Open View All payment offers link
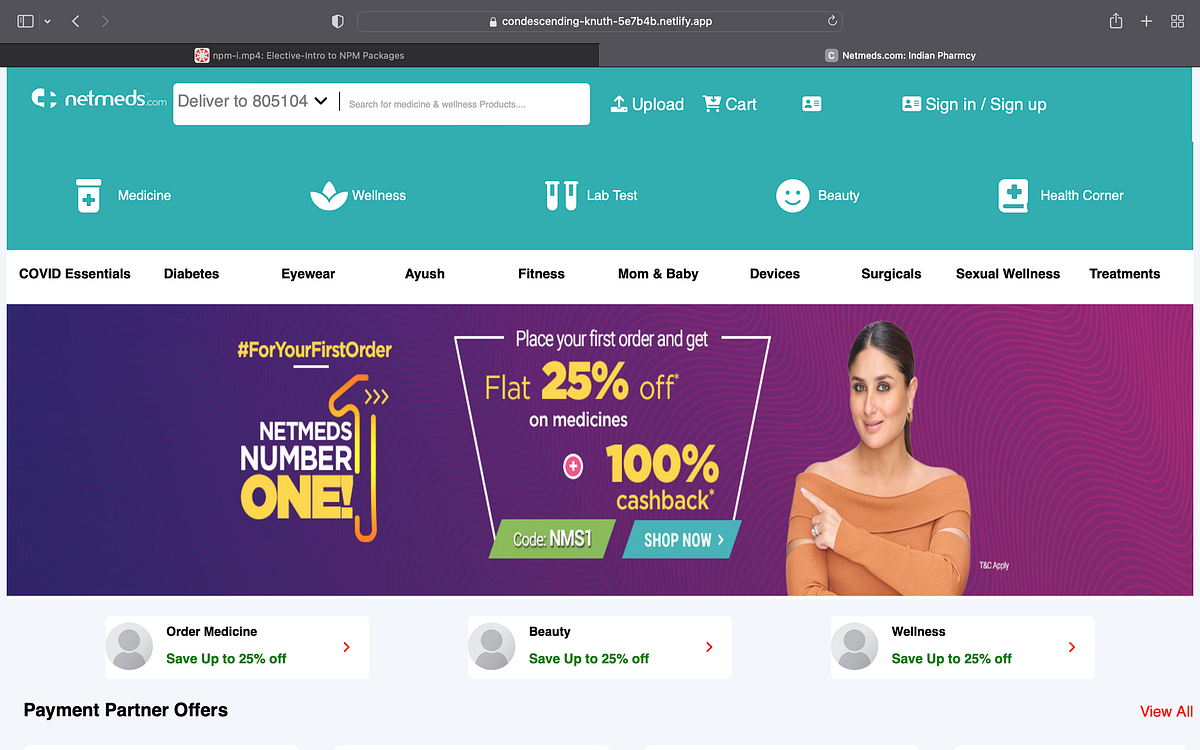 point(1166,712)
